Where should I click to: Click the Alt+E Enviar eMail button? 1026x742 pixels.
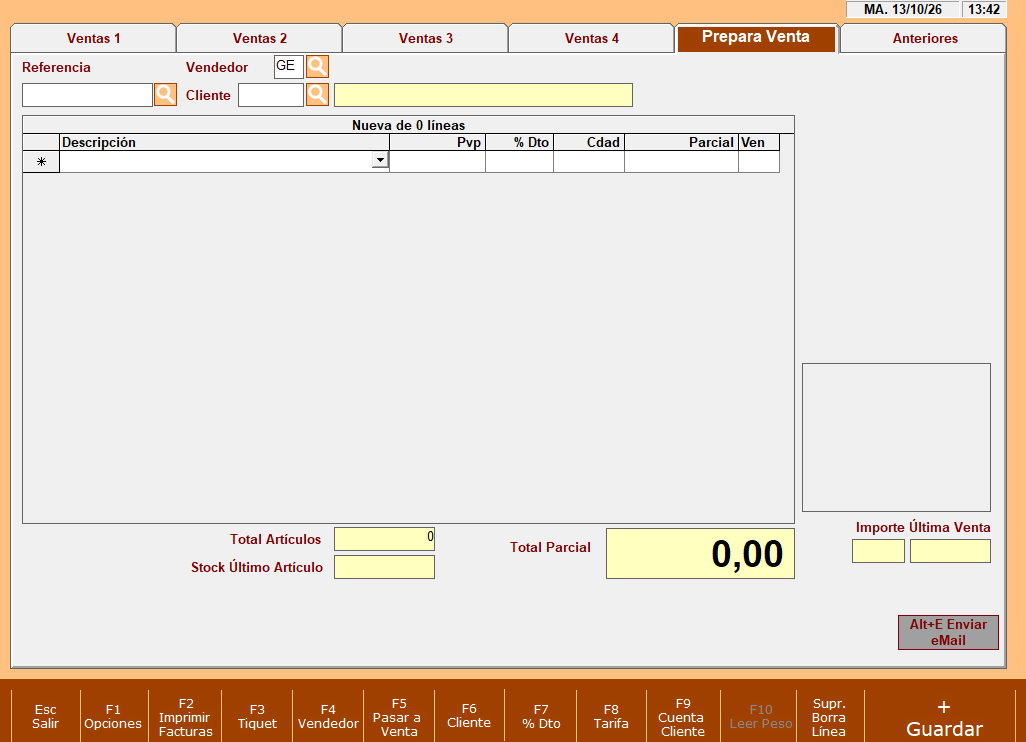click(x=948, y=632)
